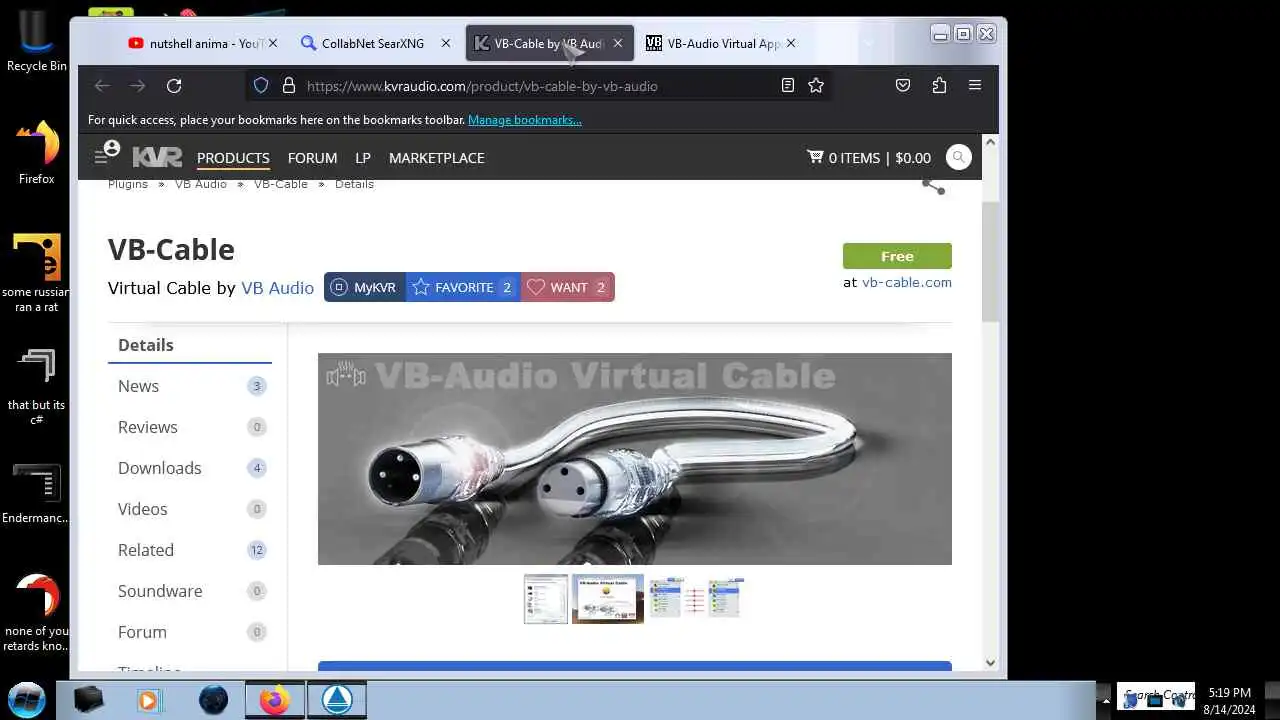The height and width of the screenshot is (720, 1280).
Task: Click the padlock site info icon
Action: click(x=289, y=86)
